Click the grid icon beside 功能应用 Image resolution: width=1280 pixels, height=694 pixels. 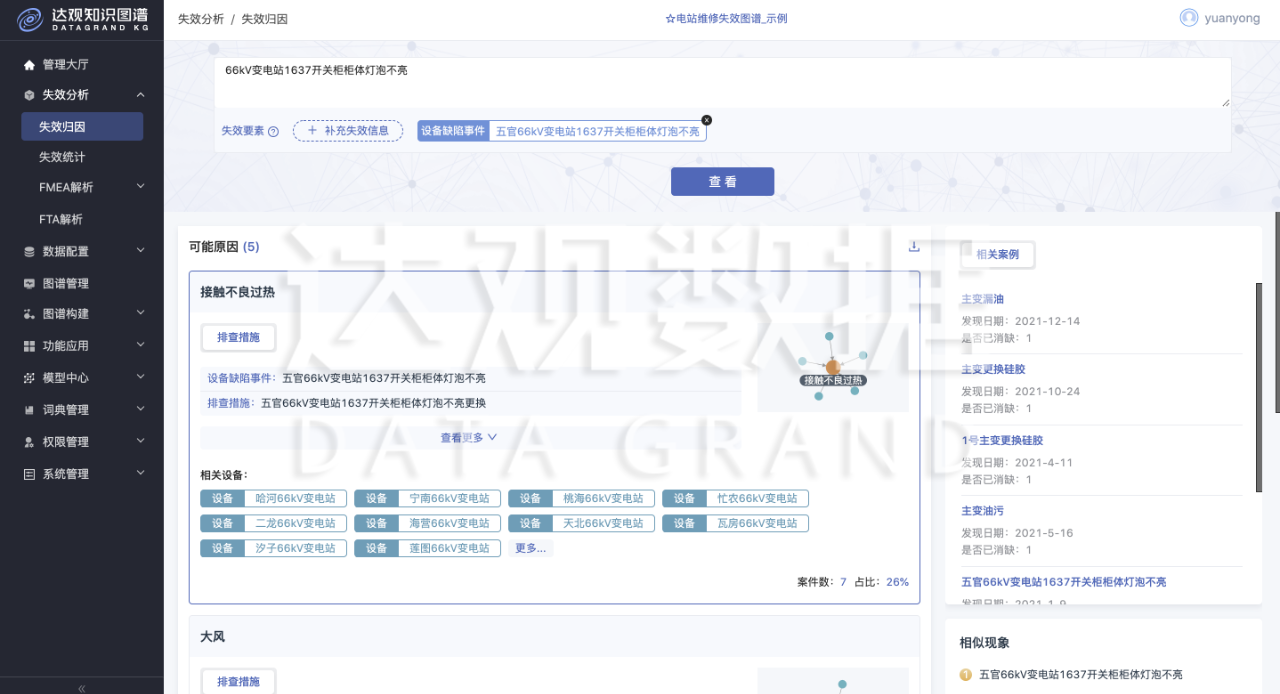(x=29, y=346)
